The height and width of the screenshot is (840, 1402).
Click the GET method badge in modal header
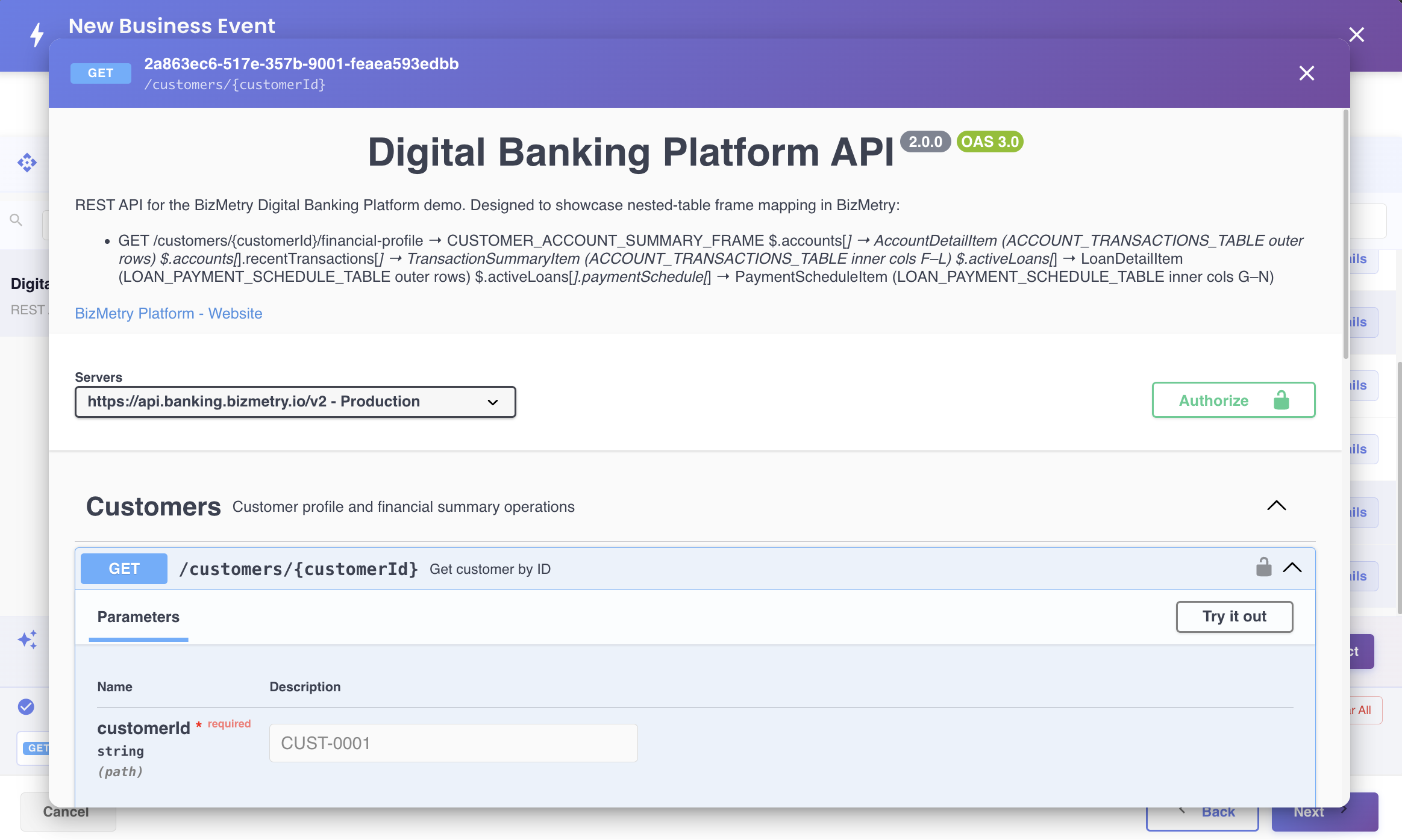click(101, 73)
